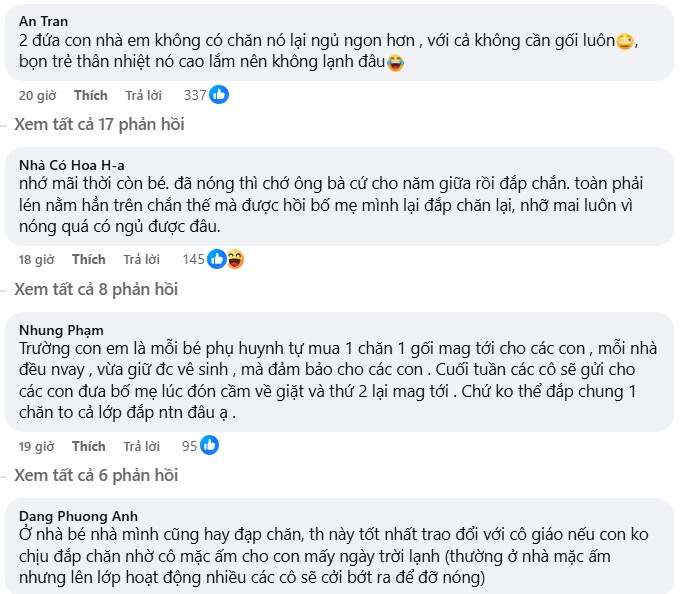Expand all 17 replies under An Tran
The width and height of the screenshot is (696, 594).
[99, 125]
